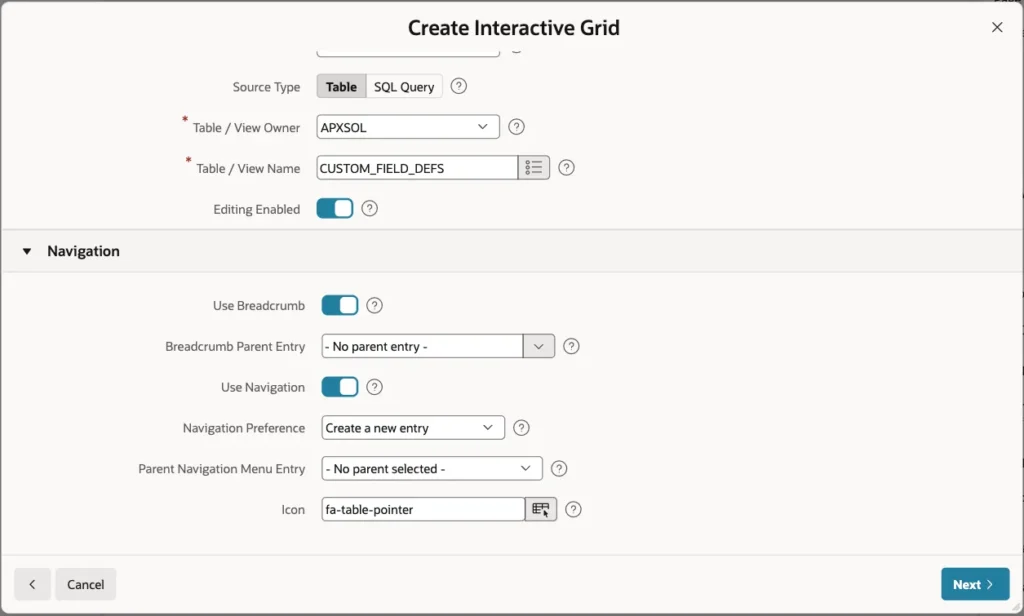Go back to previous wizard step
Viewport: 1024px width, 616px height.
32,584
